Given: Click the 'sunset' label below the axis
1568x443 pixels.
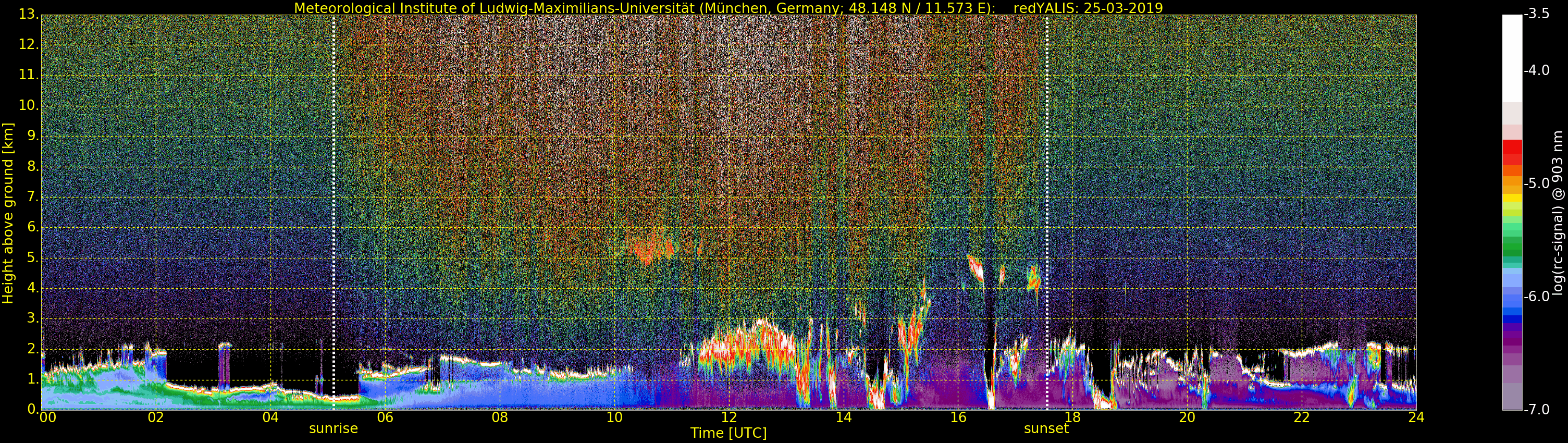Looking at the screenshot, I should (x=1046, y=428).
